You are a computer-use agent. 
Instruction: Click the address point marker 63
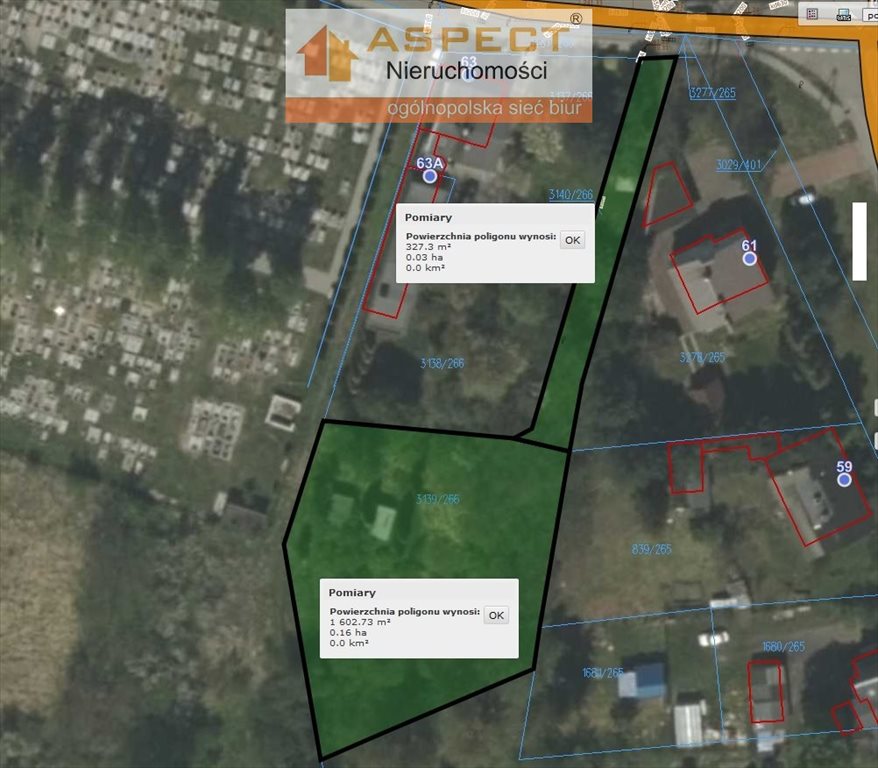tap(468, 75)
